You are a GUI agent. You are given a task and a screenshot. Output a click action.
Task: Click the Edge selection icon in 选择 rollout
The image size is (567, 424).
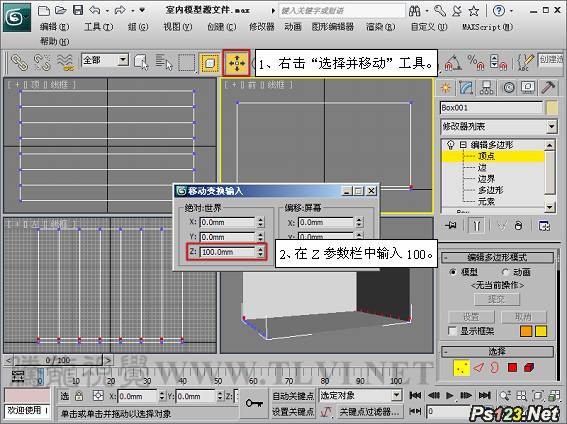coord(479,368)
